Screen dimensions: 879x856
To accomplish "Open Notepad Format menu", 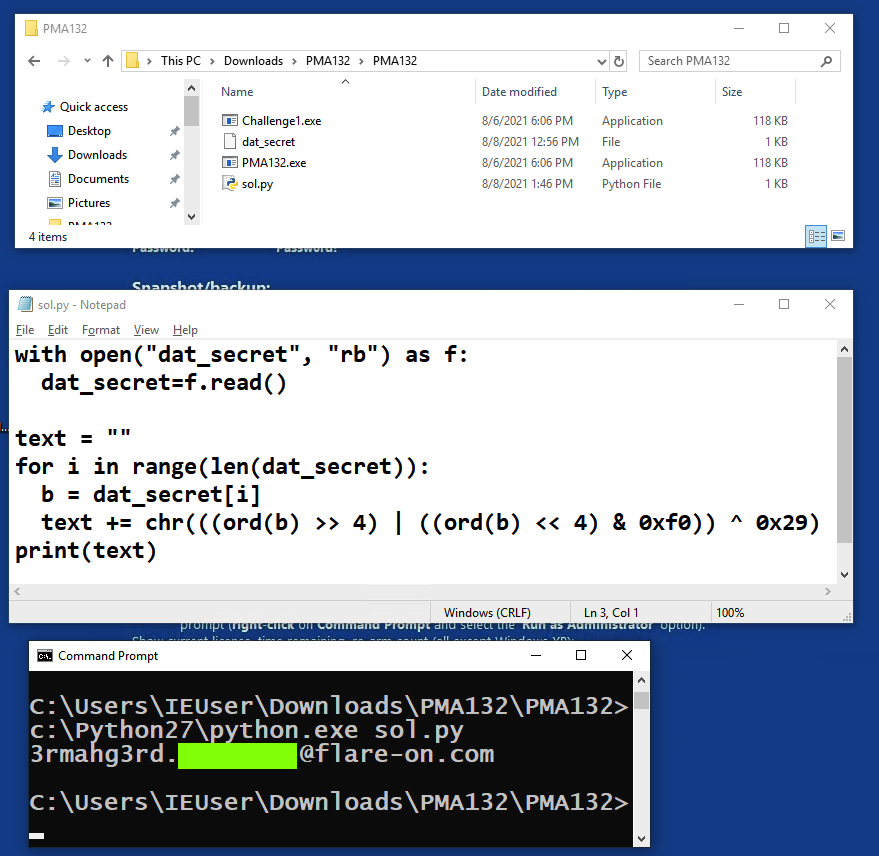I will (x=101, y=330).
